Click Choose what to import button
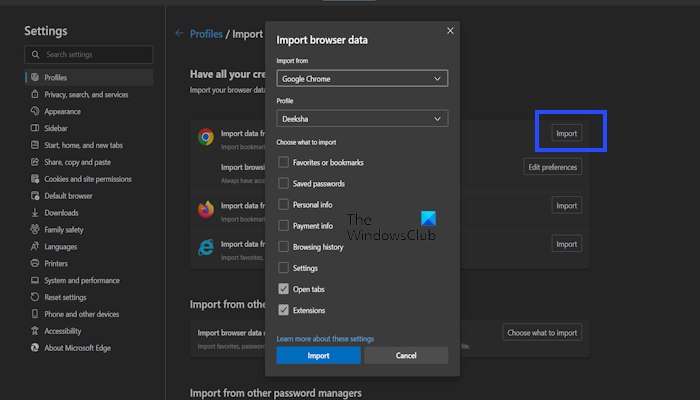 click(542, 333)
